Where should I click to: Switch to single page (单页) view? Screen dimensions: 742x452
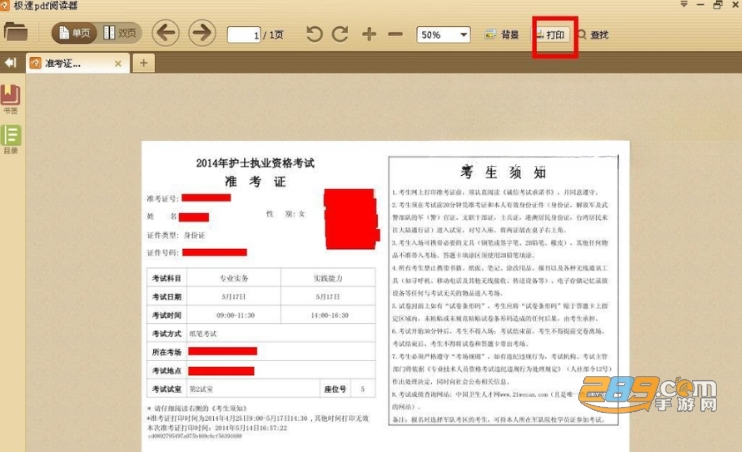tap(74, 33)
